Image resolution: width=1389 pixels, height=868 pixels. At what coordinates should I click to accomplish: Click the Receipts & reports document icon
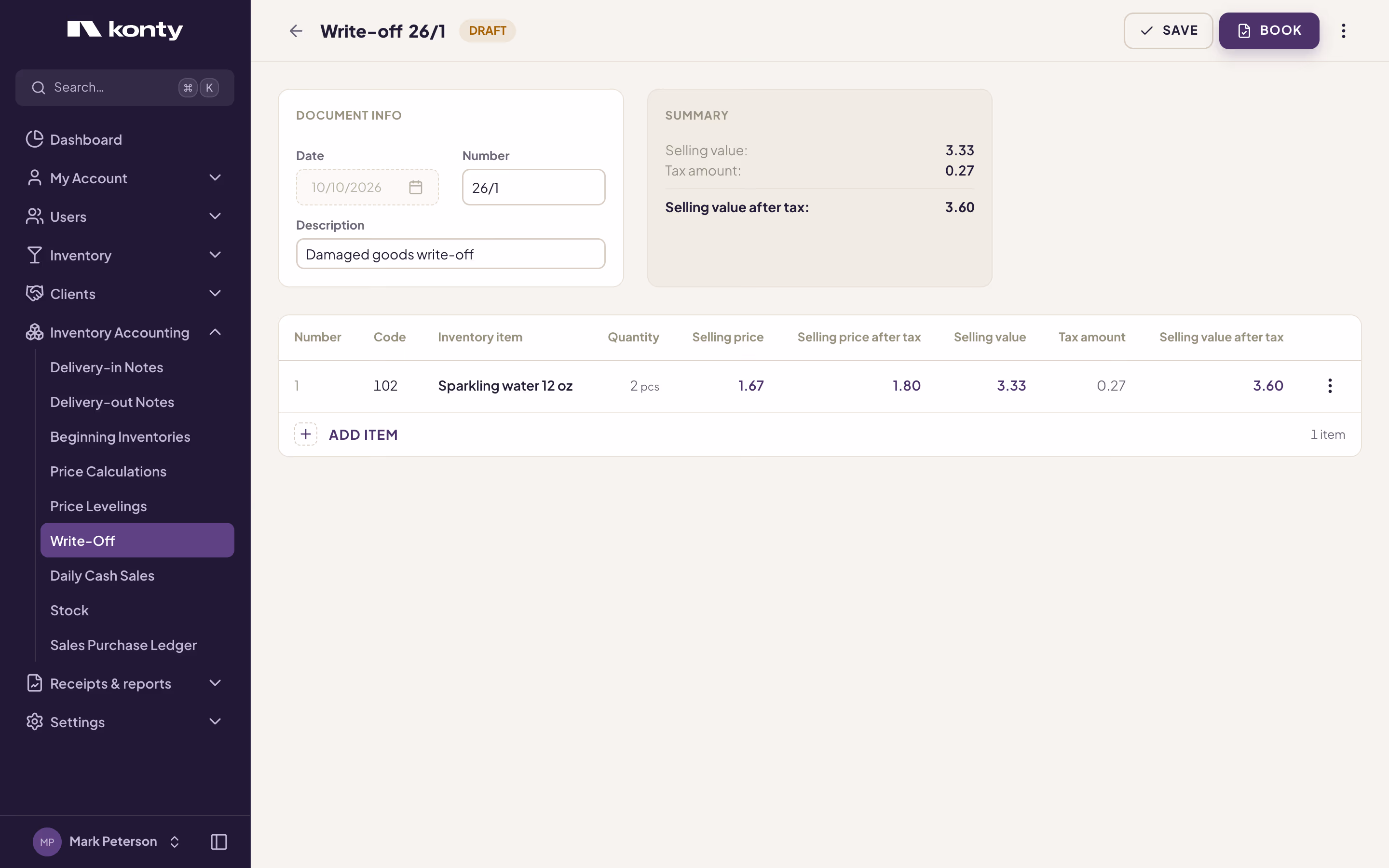point(34,683)
